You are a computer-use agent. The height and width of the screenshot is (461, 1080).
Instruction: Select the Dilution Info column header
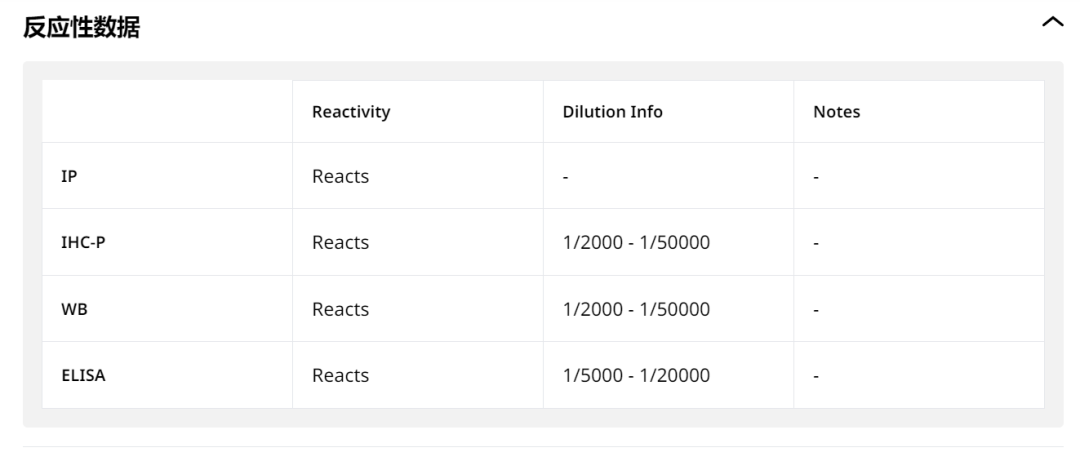point(613,112)
